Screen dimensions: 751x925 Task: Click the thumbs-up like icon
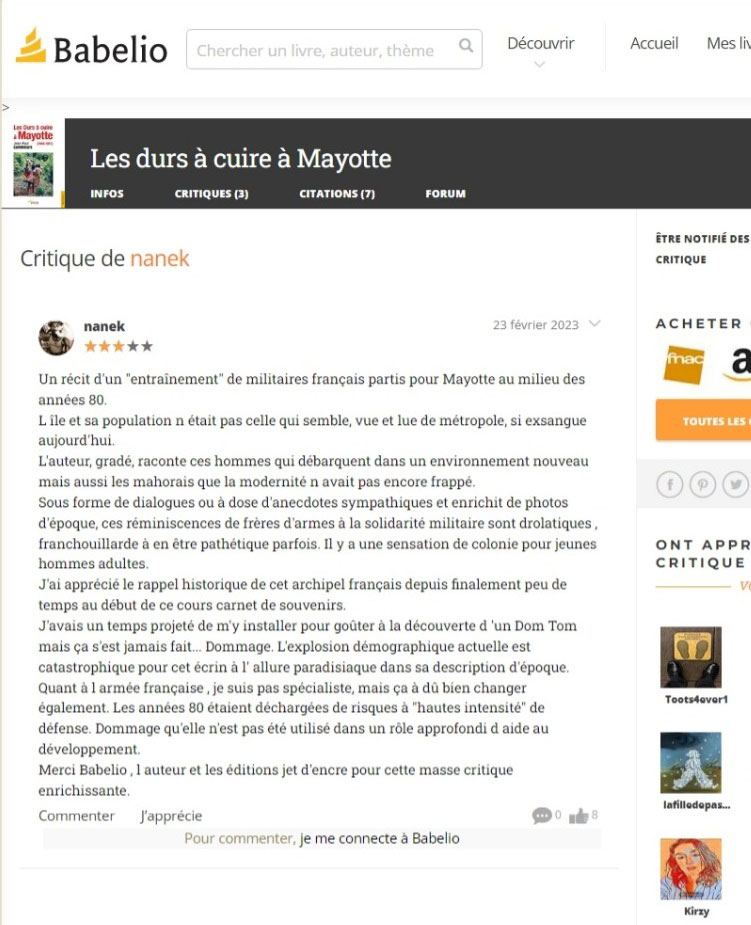tap(579, 815)
